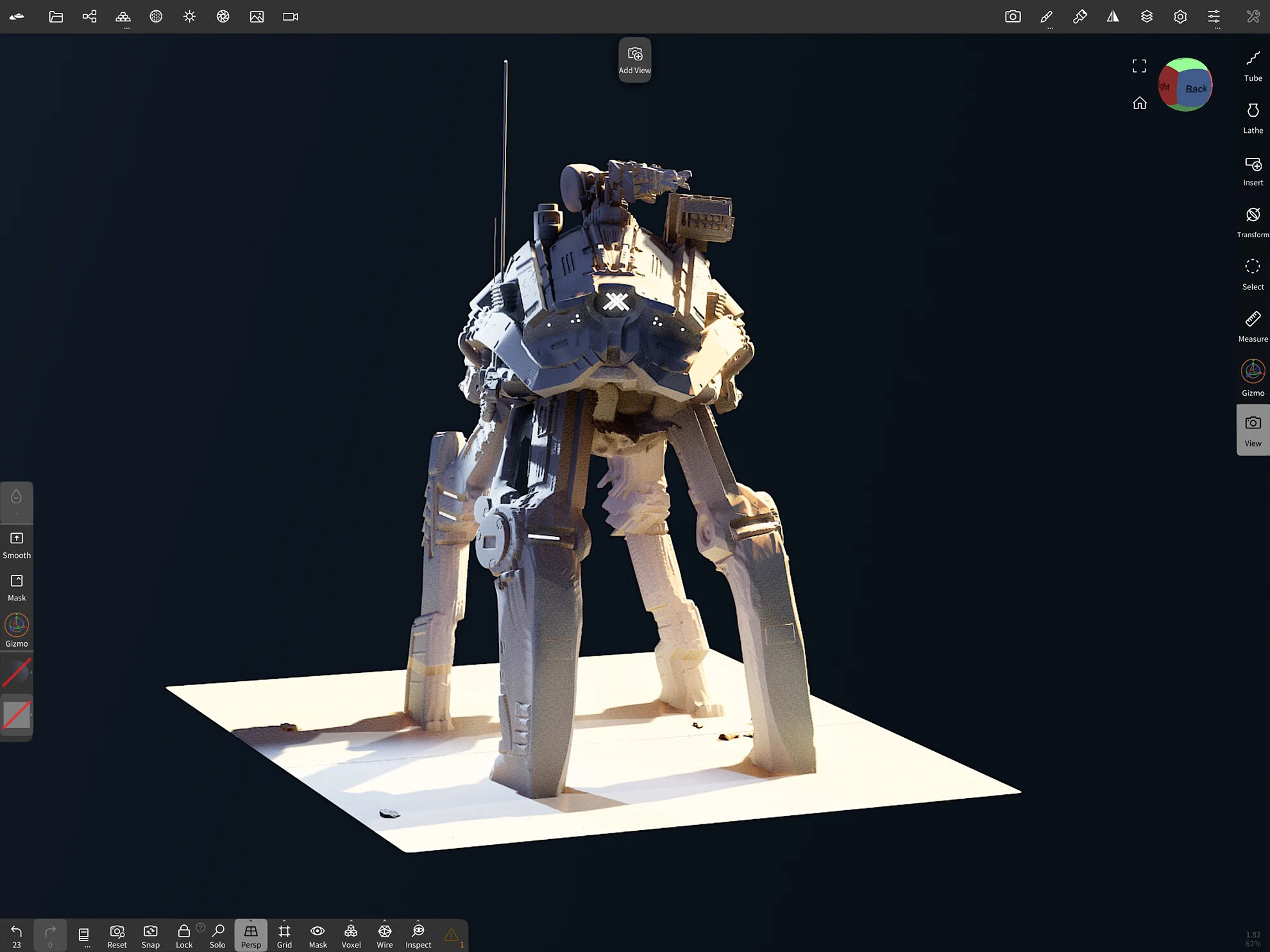Activate the Measure tool
The height and width of the screenshot is (952, 1270).
[x=1253, y=327]
